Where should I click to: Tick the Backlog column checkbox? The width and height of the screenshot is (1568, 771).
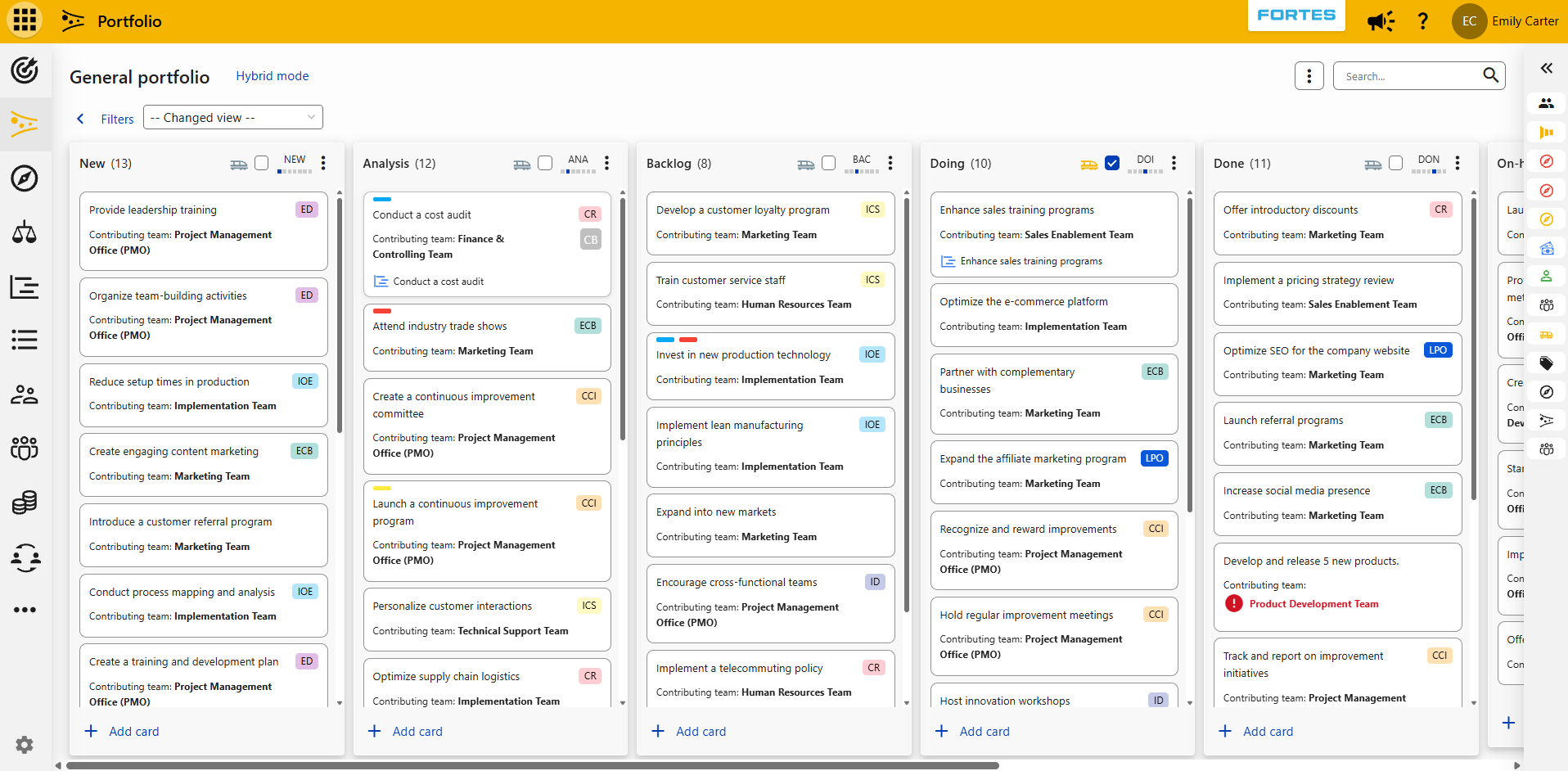click(829, 163)
